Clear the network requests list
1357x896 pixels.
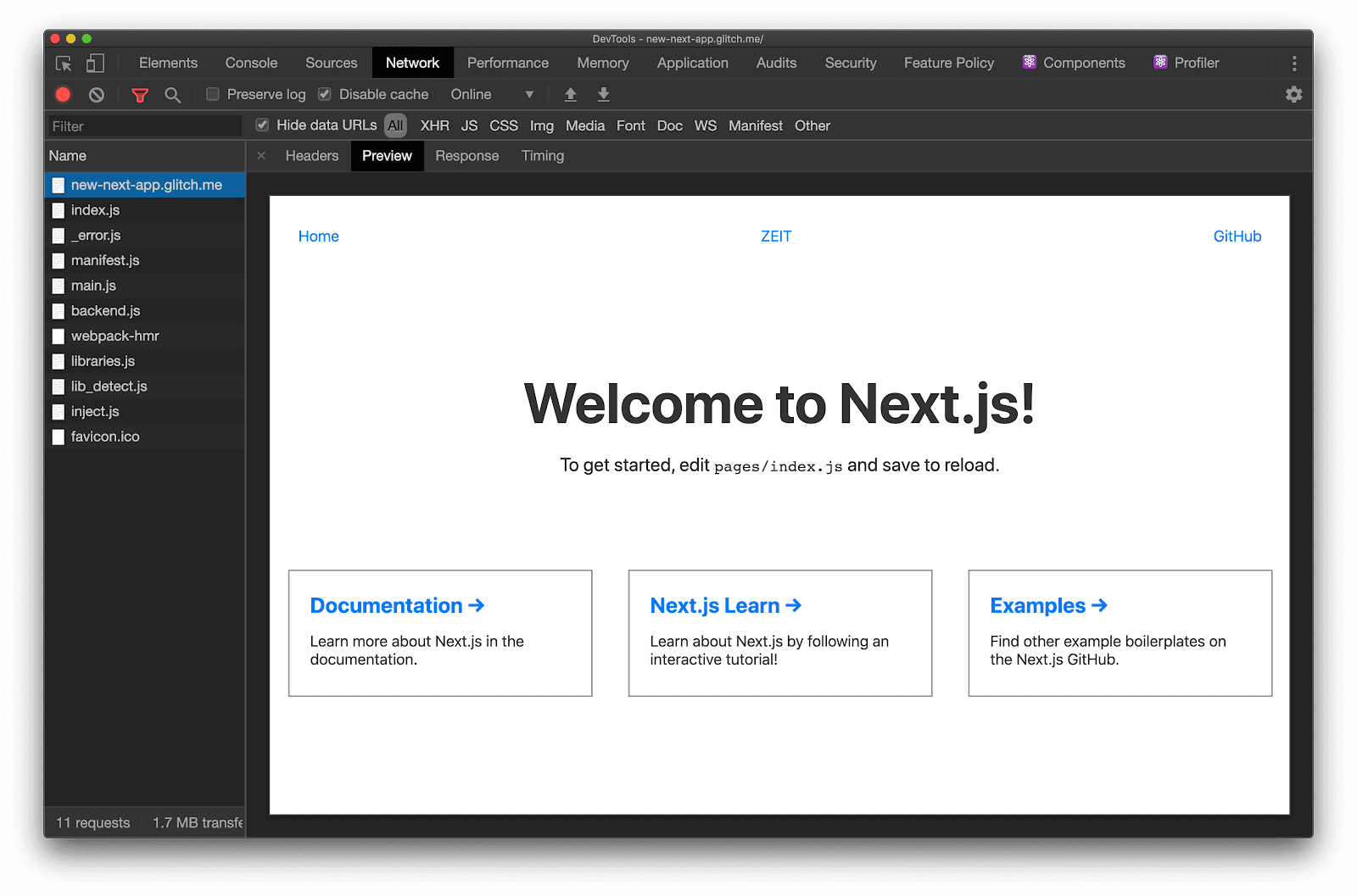click(95, 94)
